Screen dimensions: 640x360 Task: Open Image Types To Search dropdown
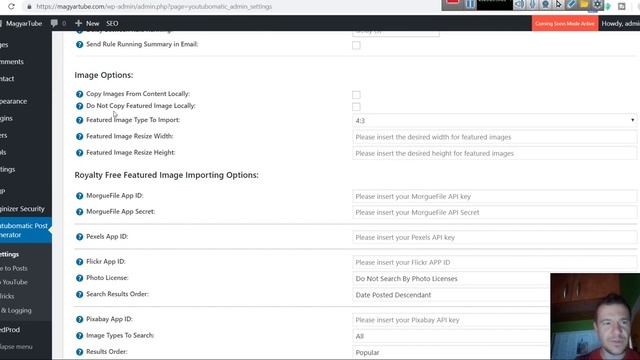coord(451,336)
